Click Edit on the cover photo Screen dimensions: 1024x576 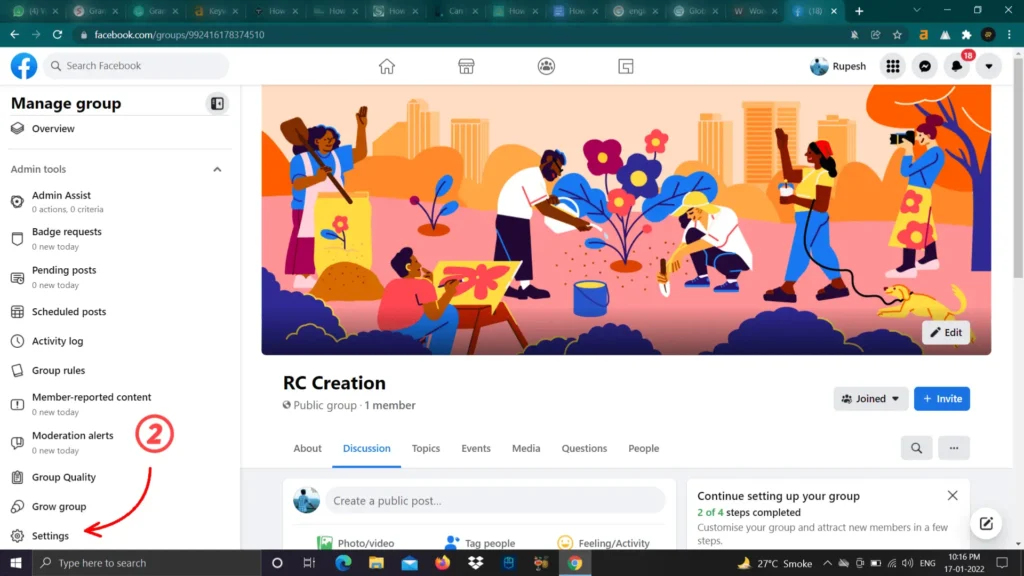(x=946, y=332)
